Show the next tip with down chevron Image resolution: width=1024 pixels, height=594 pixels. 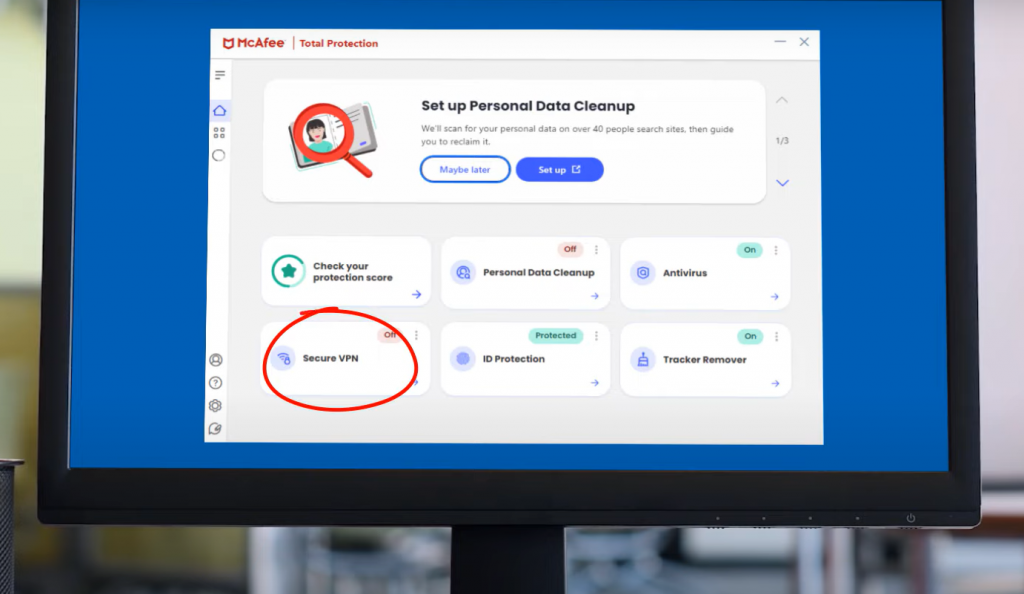tap(782, 183)
